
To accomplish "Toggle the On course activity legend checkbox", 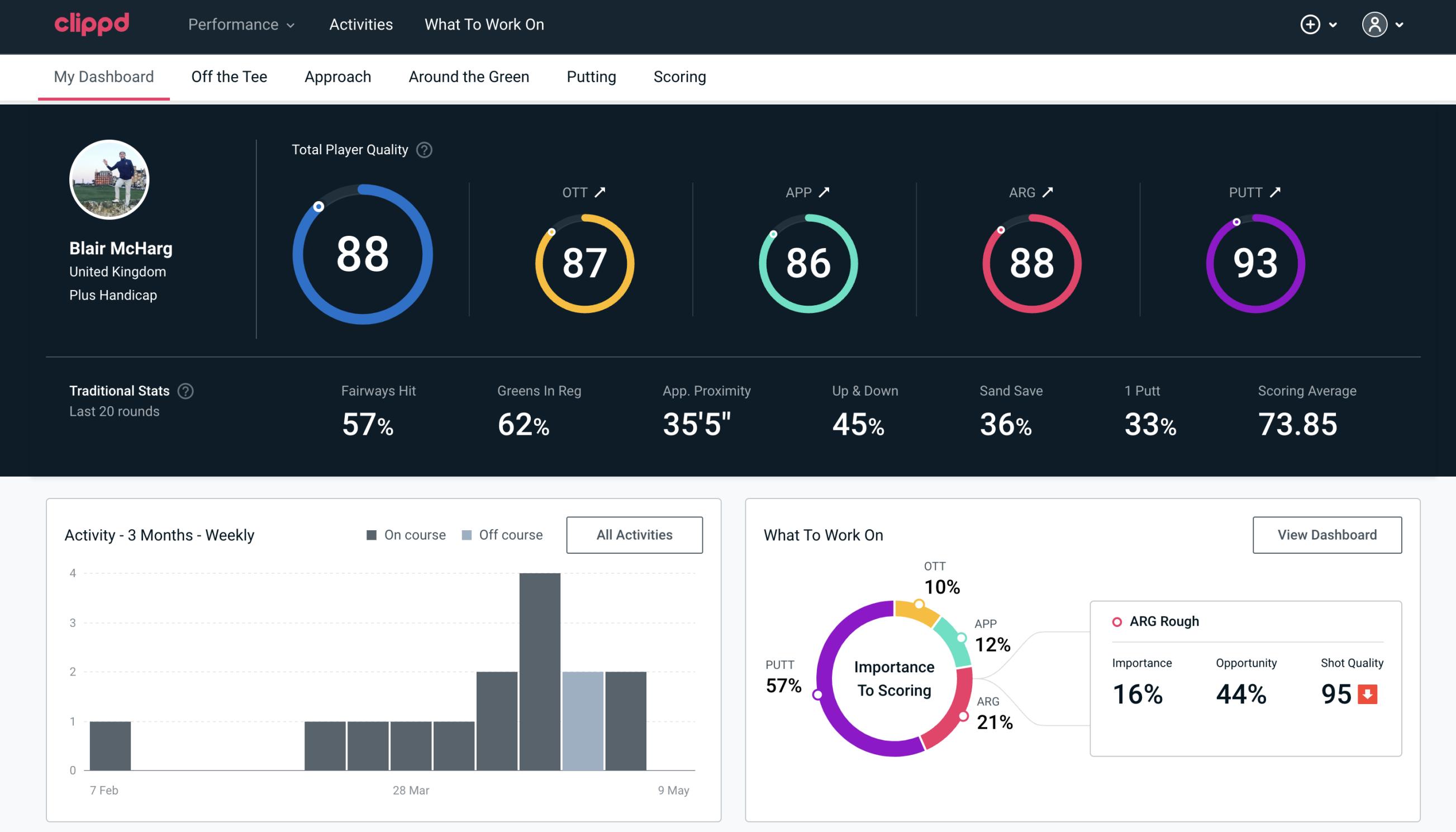I will pyautogui.click(x=372, y=535).
